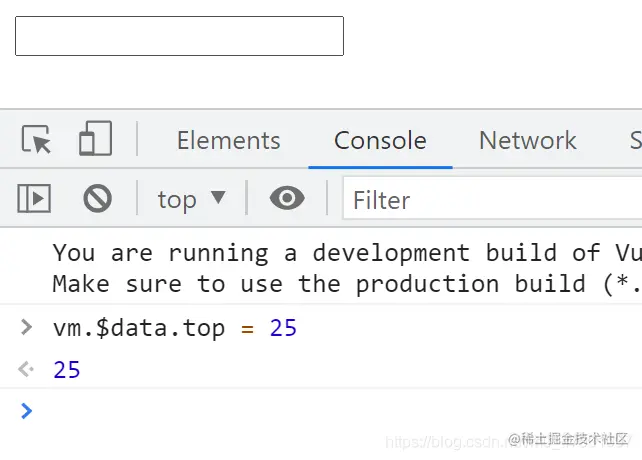Click the returned value 25 output
The height and width of the screenshot is (460, 642).
pos(67,370)
